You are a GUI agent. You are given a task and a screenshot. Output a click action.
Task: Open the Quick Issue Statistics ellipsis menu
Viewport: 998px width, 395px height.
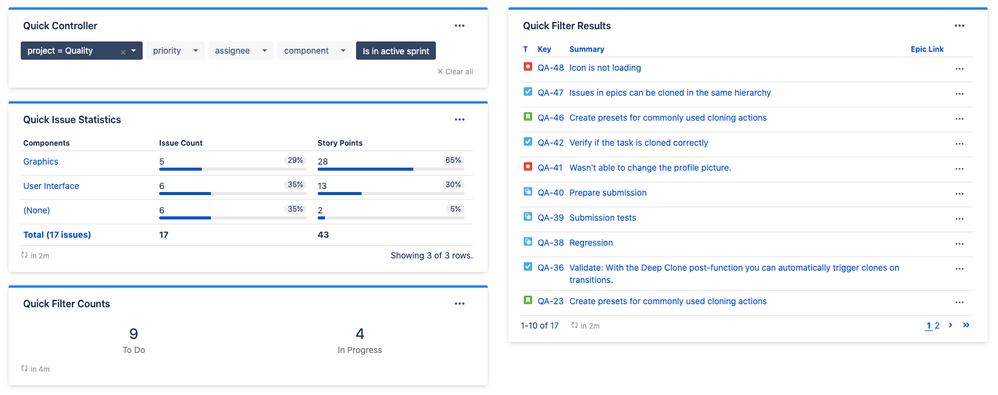pyautogui.click(x=460, y=120)
